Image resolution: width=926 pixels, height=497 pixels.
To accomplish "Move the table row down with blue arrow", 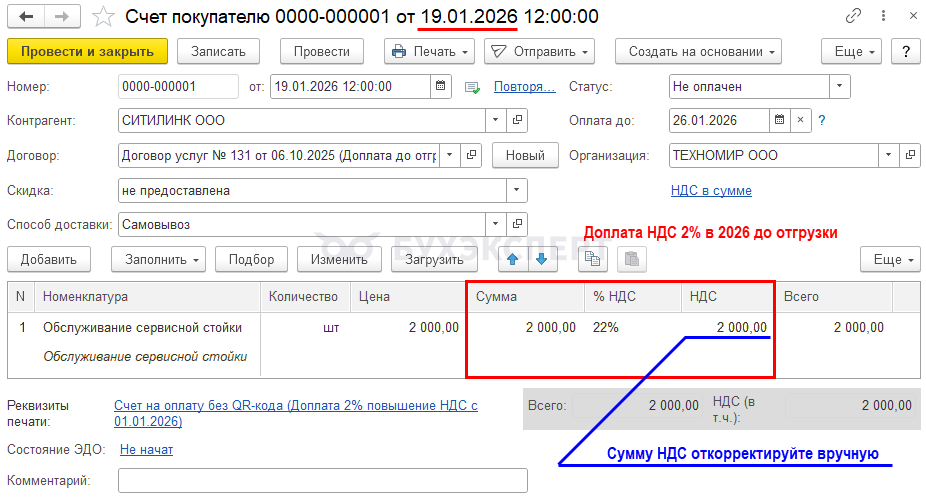I will pos(541,259).
